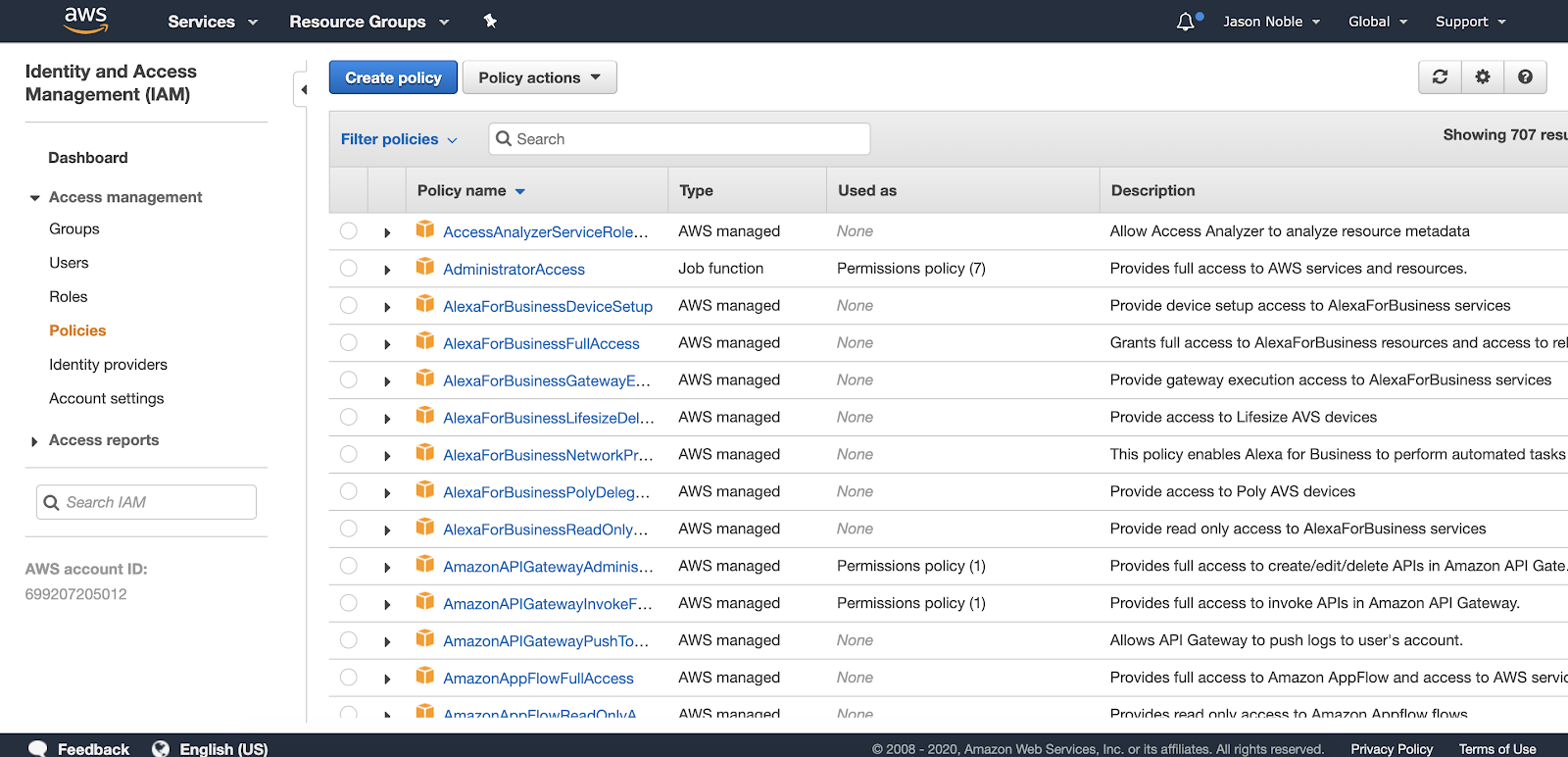Viewport: 1568px width, 757px height.
Task: Refresh the policies list
Action: pos(1440,76)
